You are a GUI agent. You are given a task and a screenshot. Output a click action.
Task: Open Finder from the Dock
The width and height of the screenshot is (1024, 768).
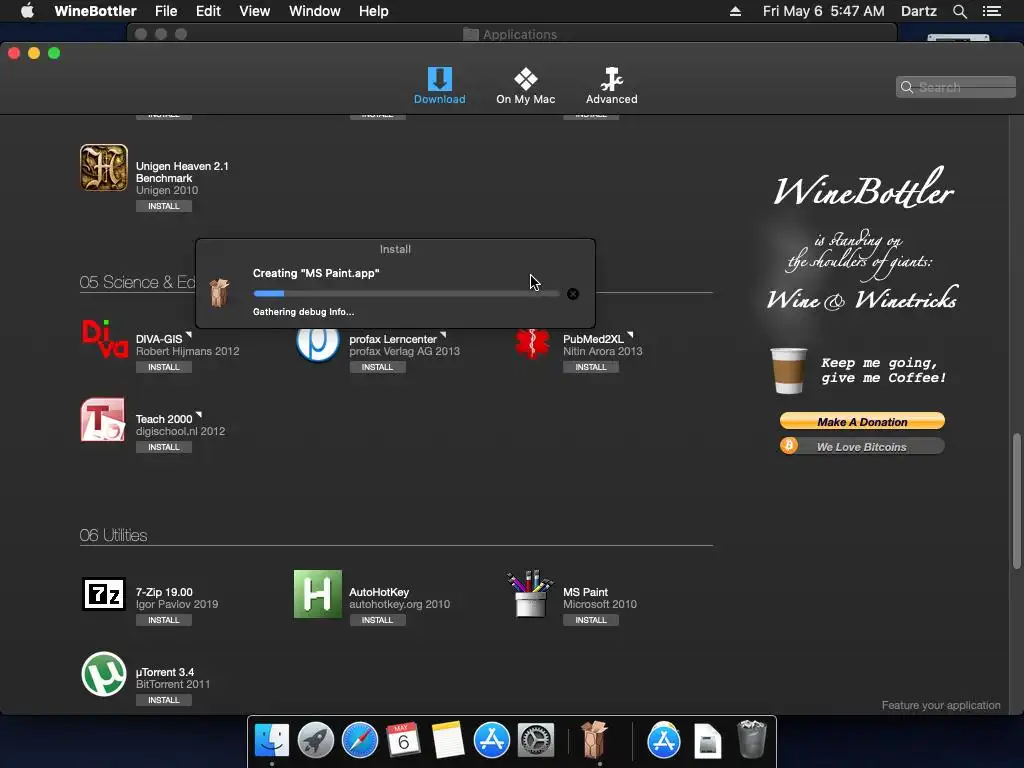[272, 741]
